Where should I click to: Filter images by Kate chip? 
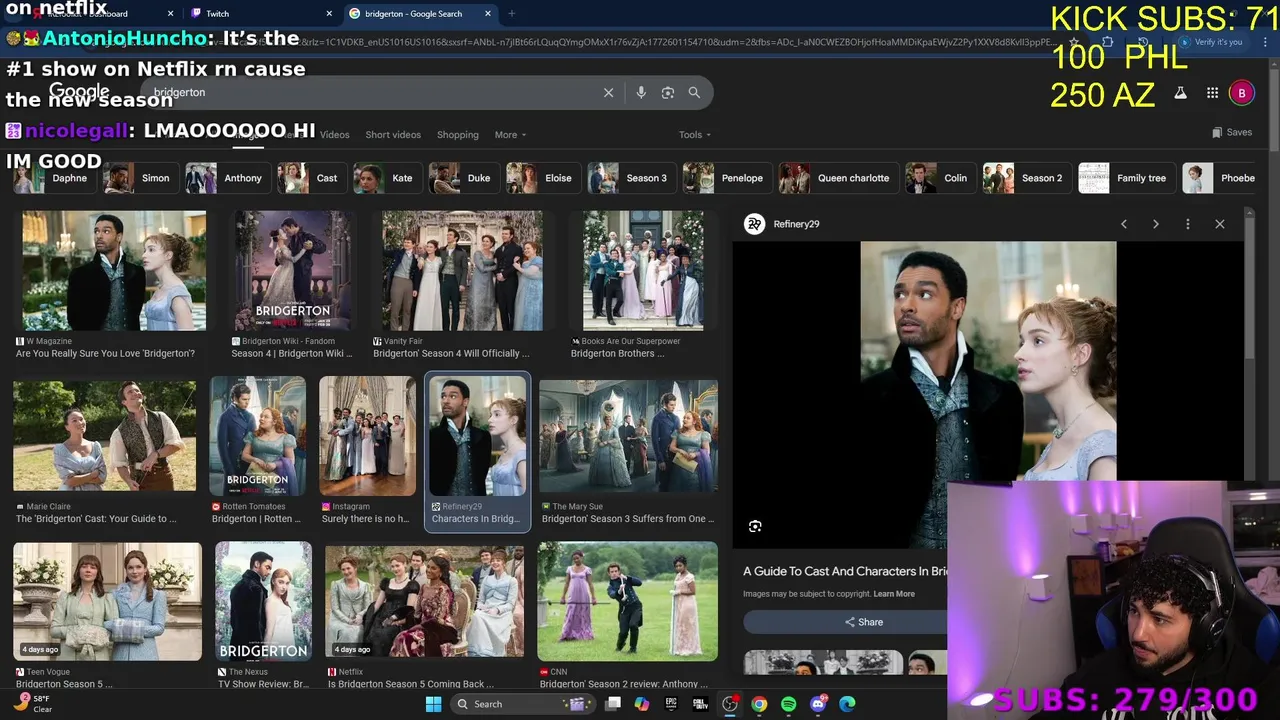pos(387,178)
